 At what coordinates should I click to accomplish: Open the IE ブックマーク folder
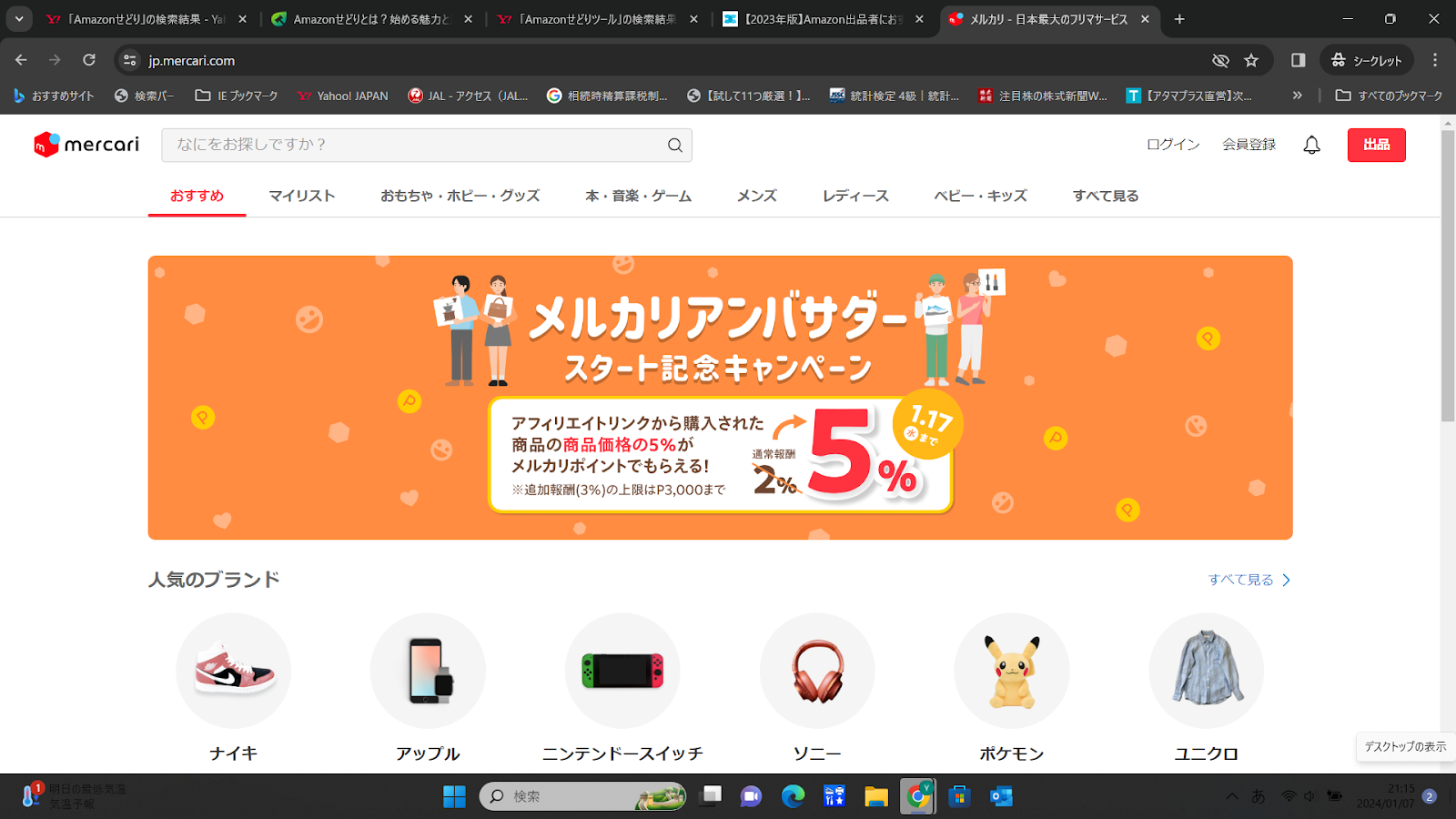click(x=237, y=96)
